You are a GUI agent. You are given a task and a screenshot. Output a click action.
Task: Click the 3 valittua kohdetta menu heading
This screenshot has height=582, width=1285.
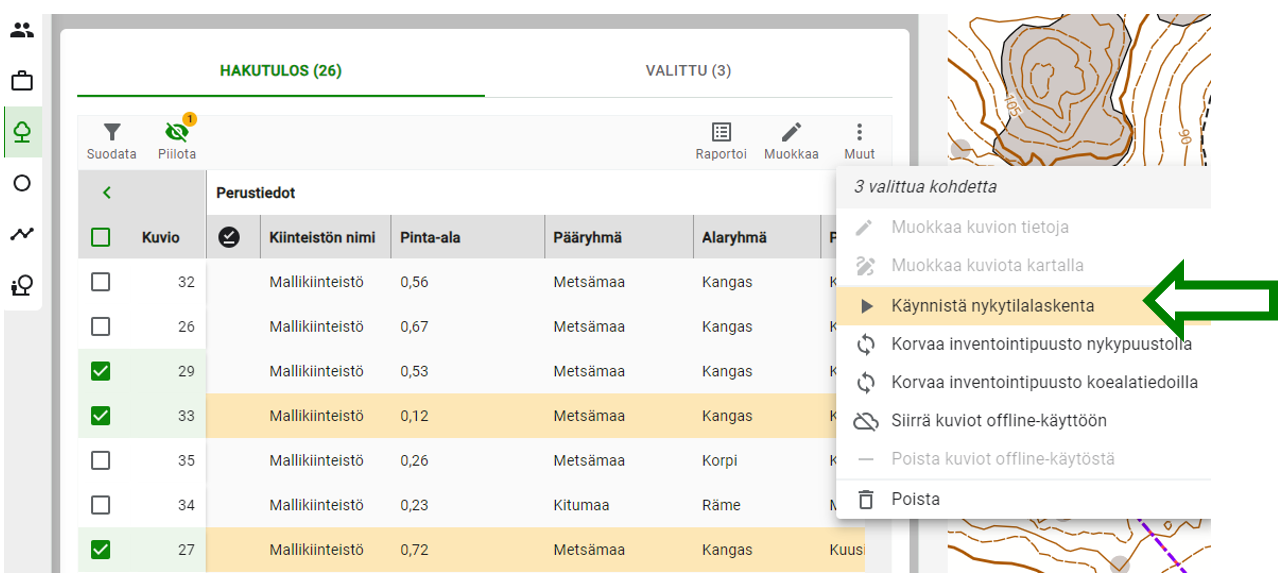(x=925, y=186)
